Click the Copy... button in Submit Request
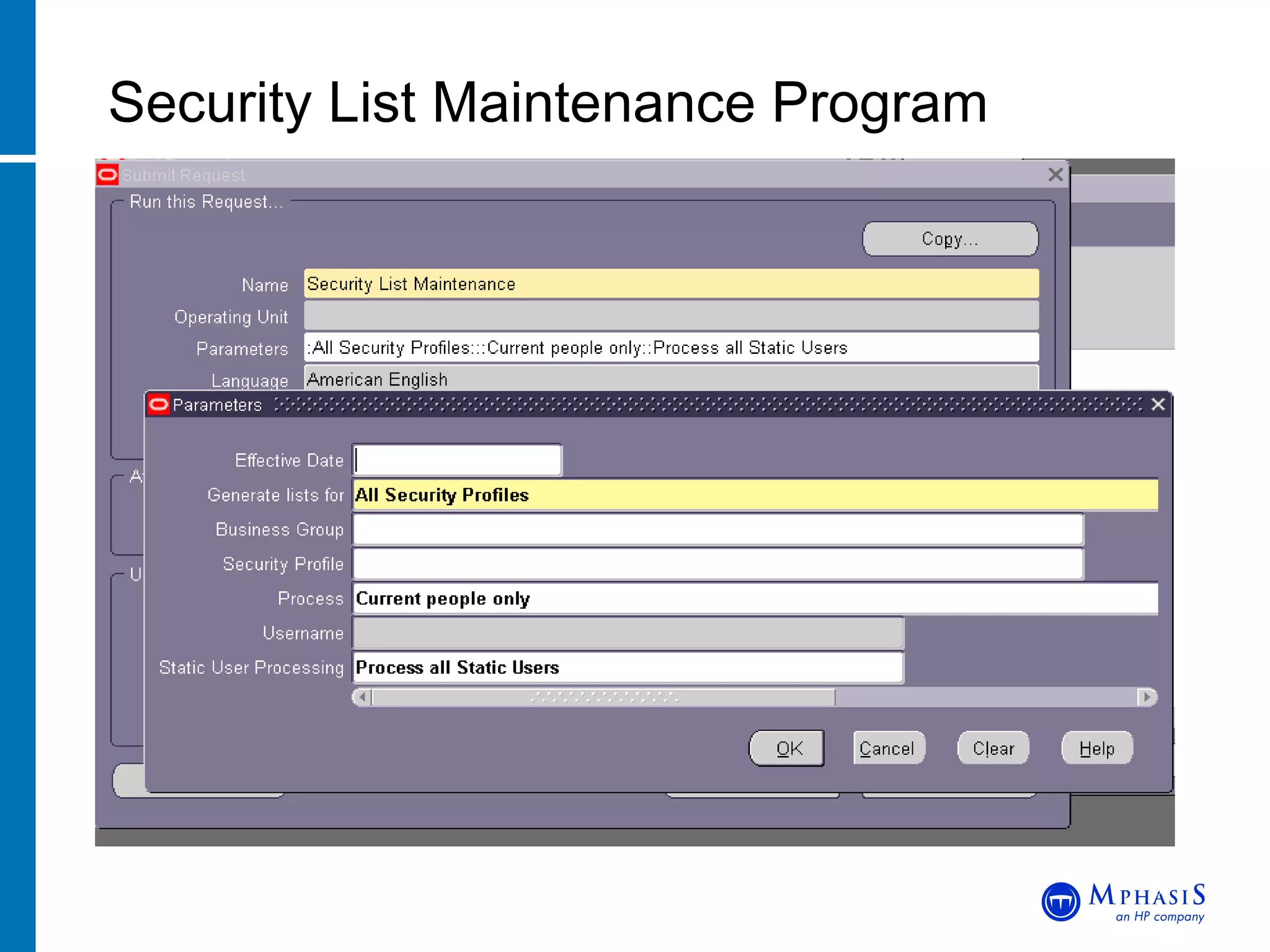Screen dimensions: 1270x952 950,239
